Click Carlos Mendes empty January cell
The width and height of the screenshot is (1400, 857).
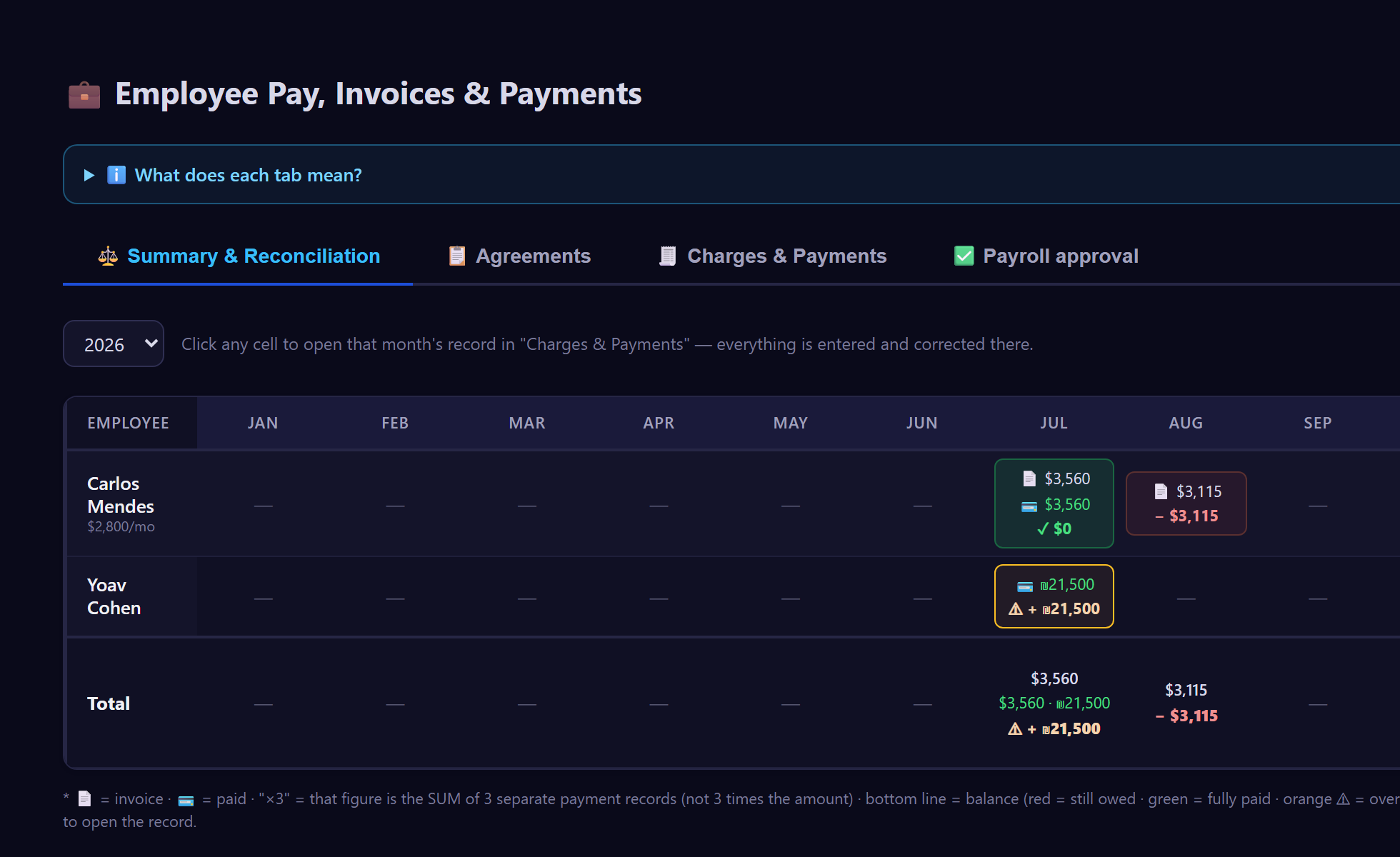[263, 506]
